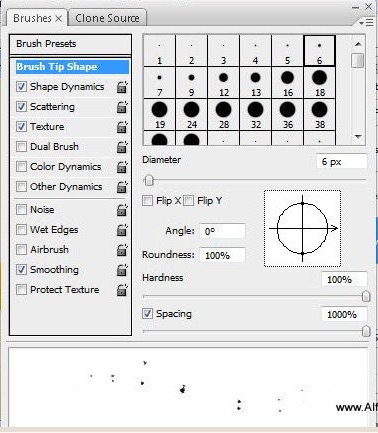Viewport: 378px width, 433px height.
Task: Toggle the lock icon beside Wet Edges
Action: (x=122, y=230)
